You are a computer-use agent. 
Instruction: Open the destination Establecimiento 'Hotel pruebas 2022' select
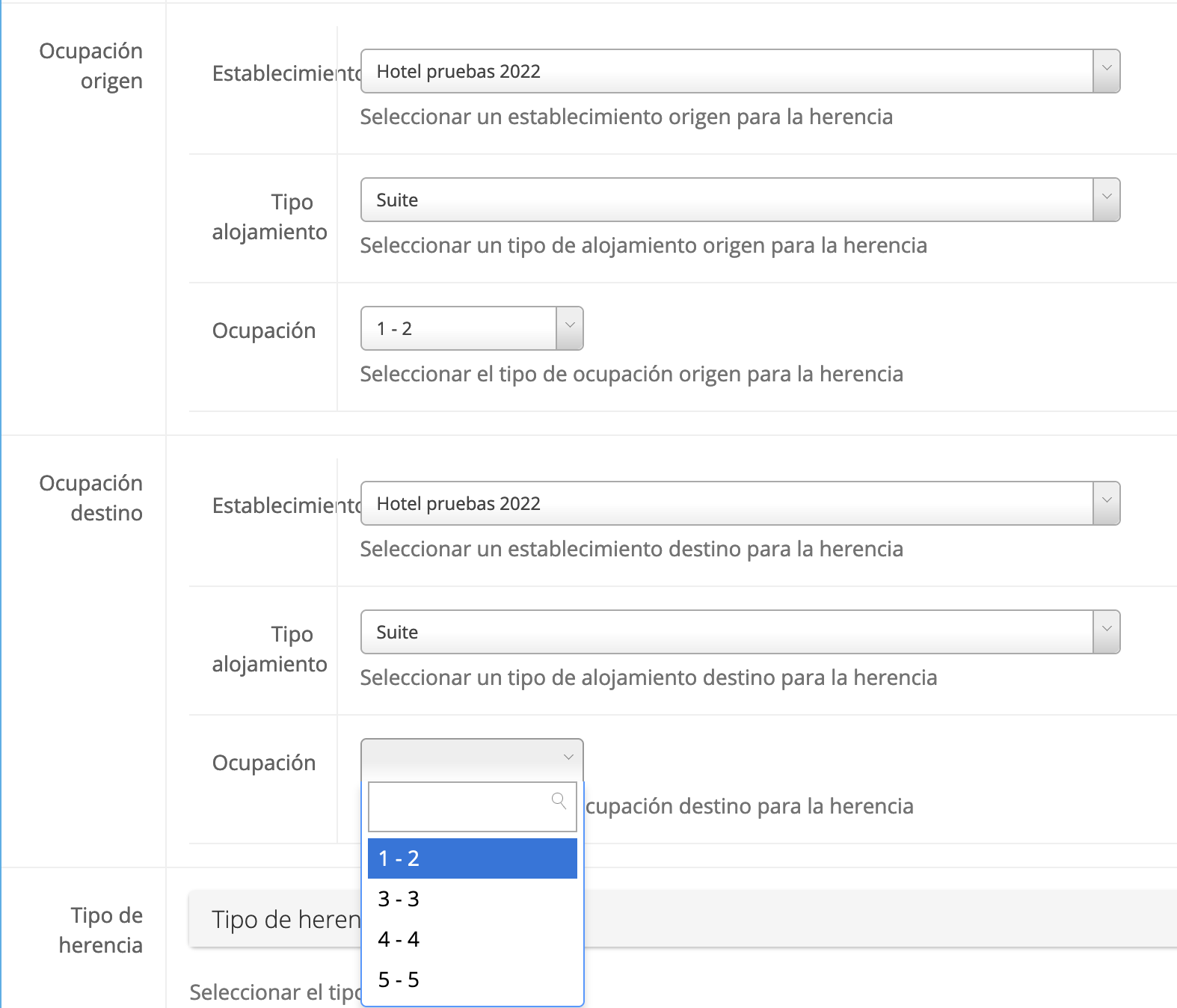point(725,504)
